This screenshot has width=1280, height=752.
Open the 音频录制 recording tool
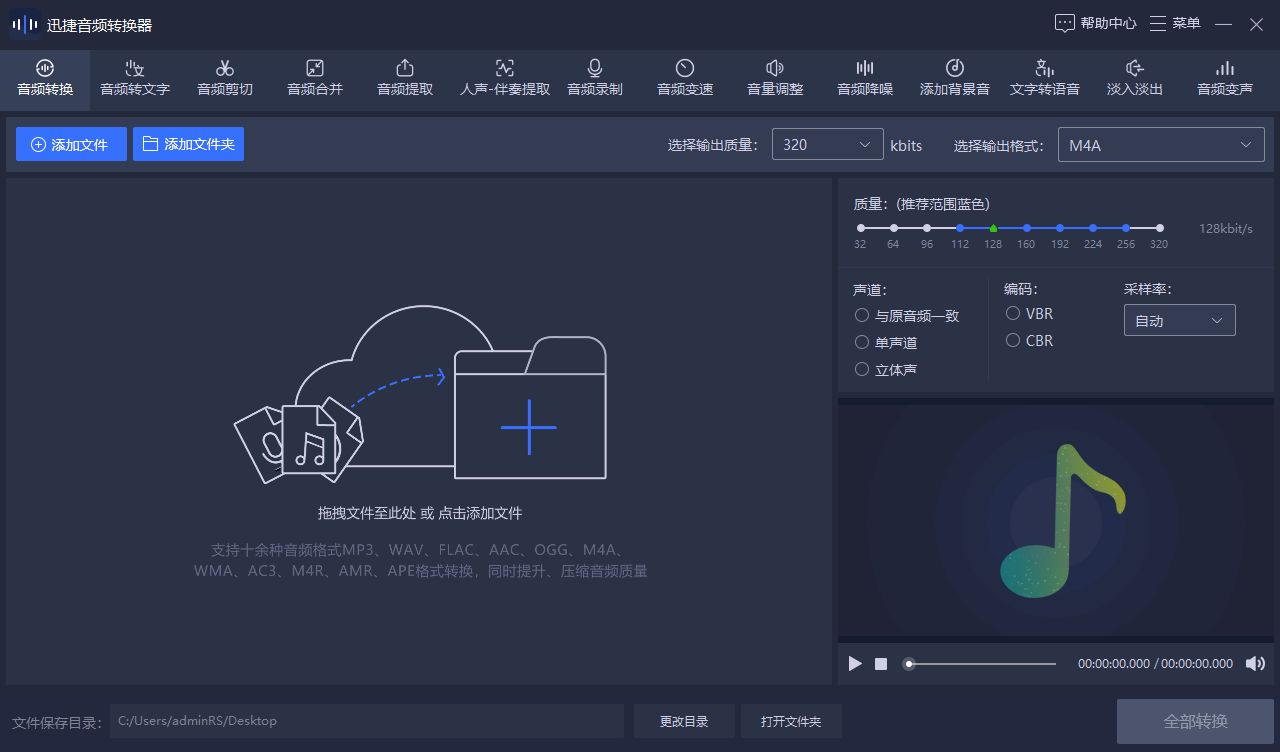[594, 79]
